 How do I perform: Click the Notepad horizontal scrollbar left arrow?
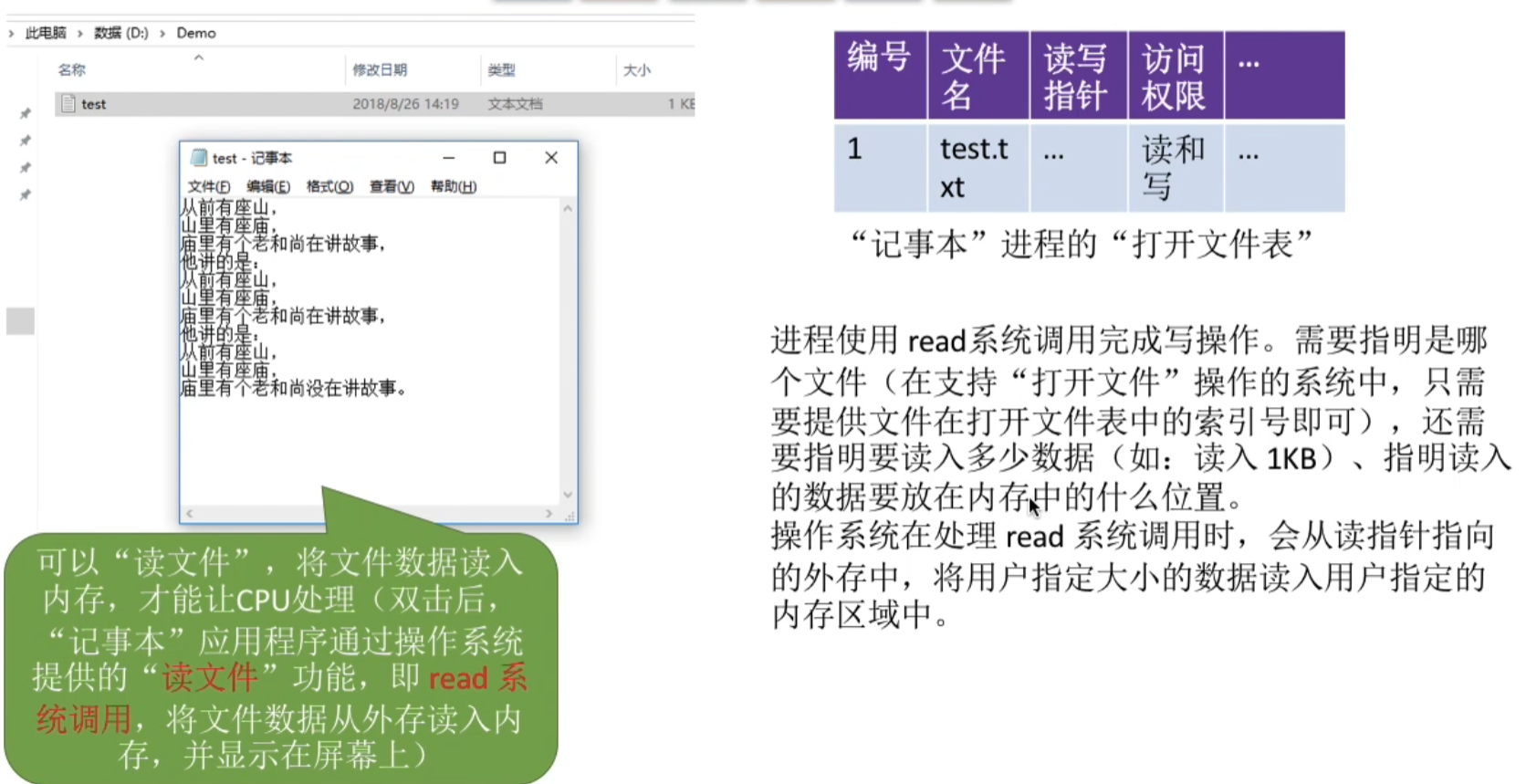[x=189, y=514]
